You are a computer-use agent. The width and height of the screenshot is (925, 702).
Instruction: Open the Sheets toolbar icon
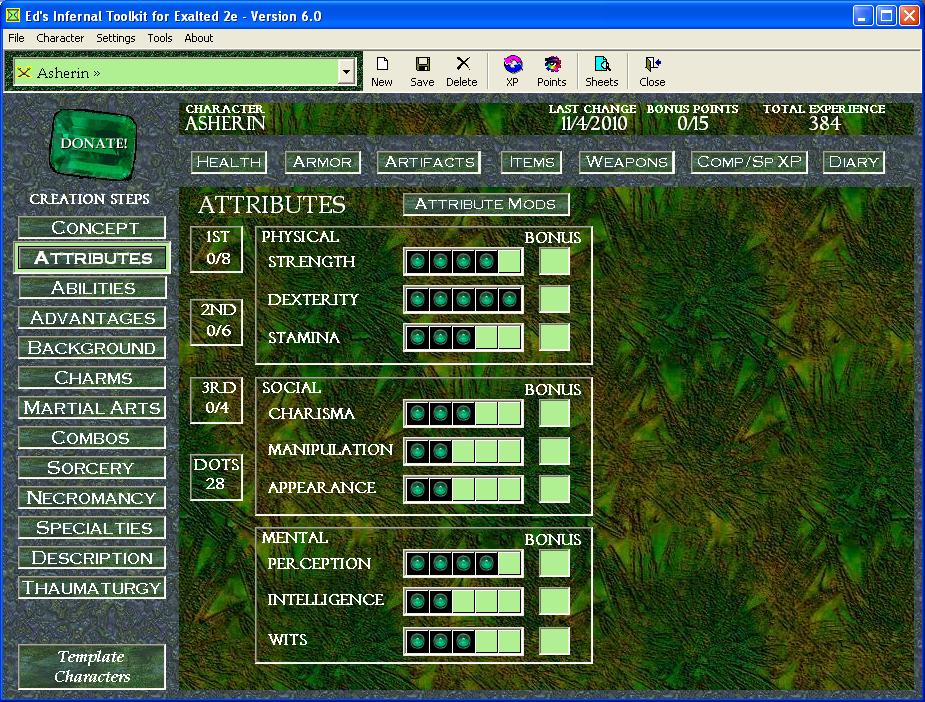(602, 71)
